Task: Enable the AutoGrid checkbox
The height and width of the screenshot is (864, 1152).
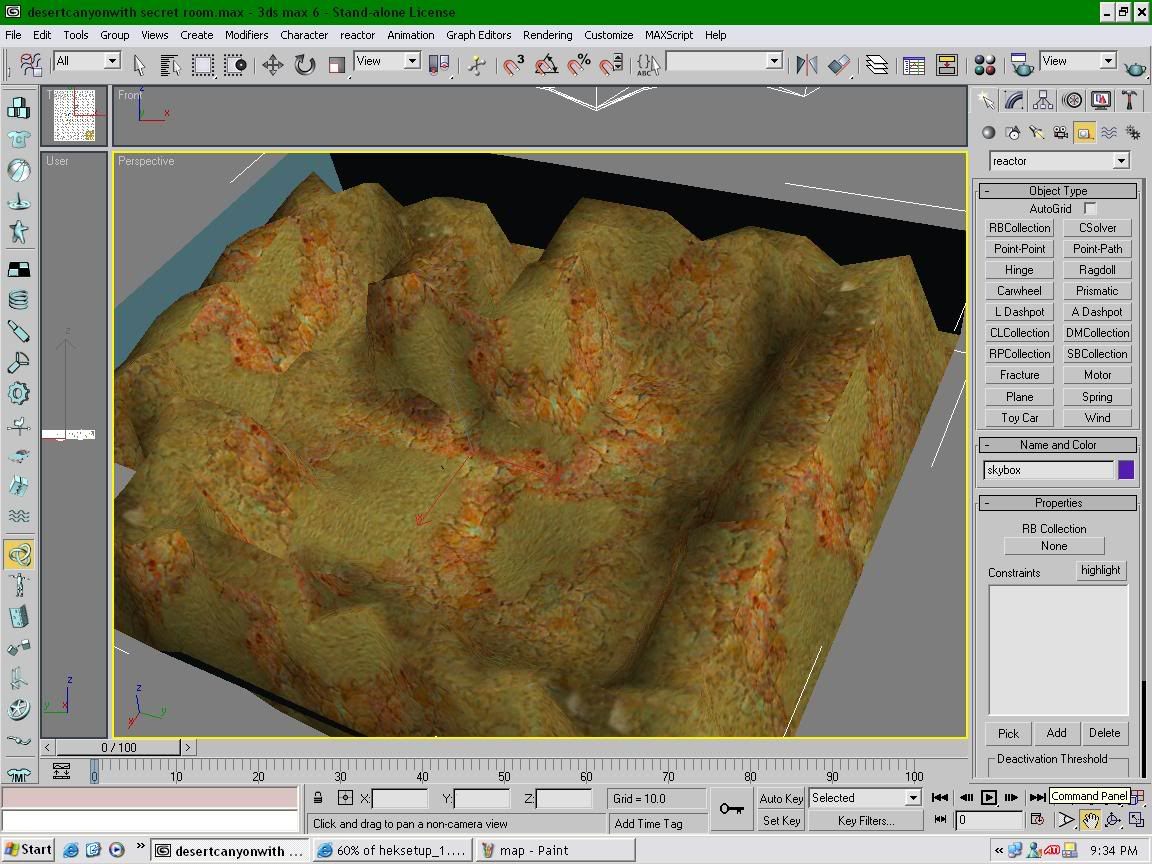Action: [x=1090, y=209]
